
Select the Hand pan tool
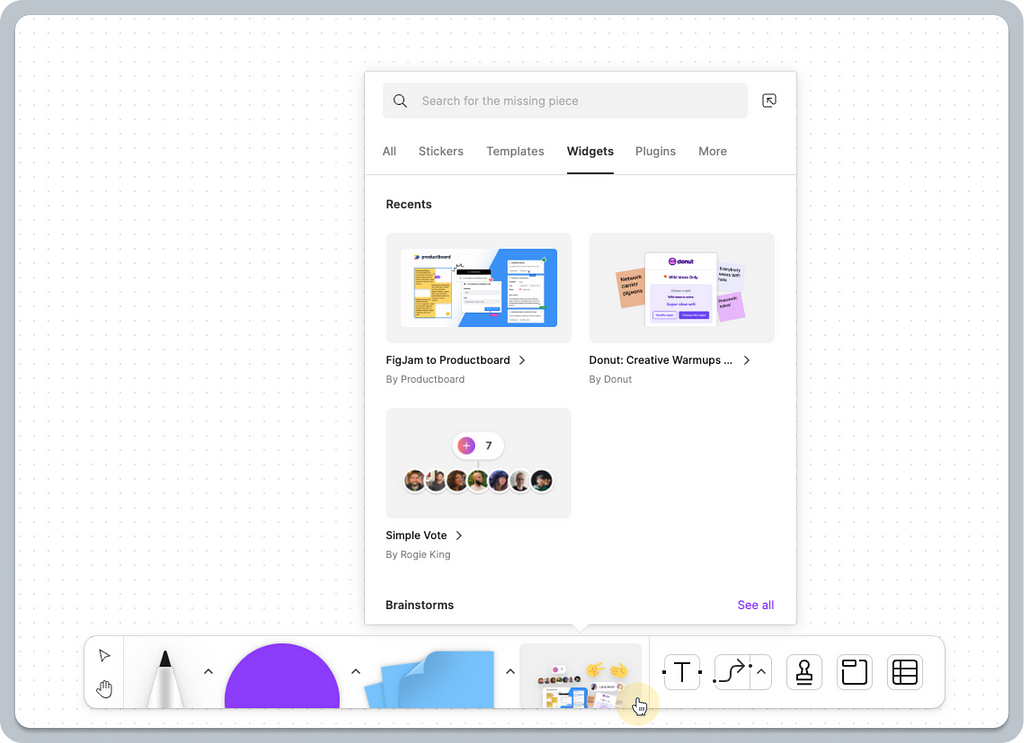pos(104,689)
